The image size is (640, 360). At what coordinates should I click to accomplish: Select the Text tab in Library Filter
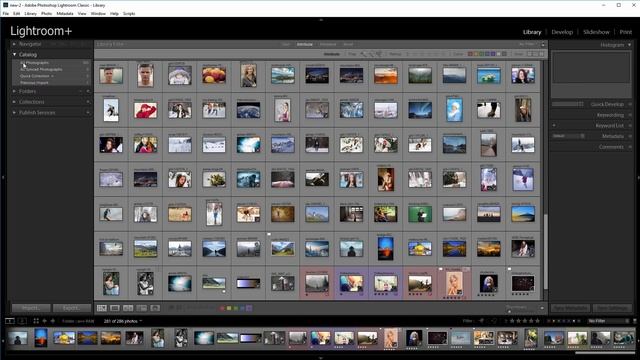click(x=286, y=44)
